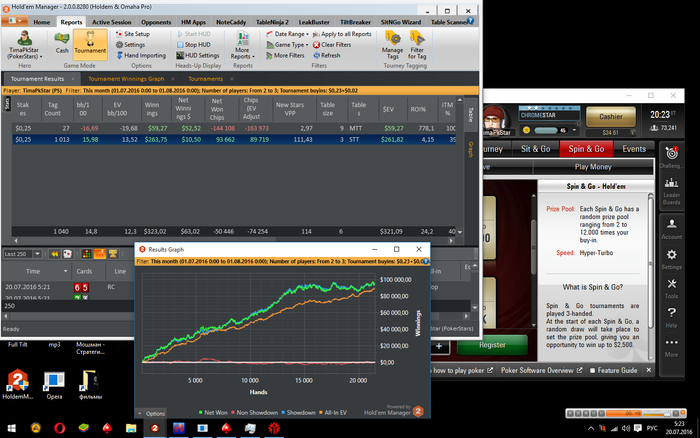Click the Table side tab
The image size is (700, 438).
coord(471,114)
